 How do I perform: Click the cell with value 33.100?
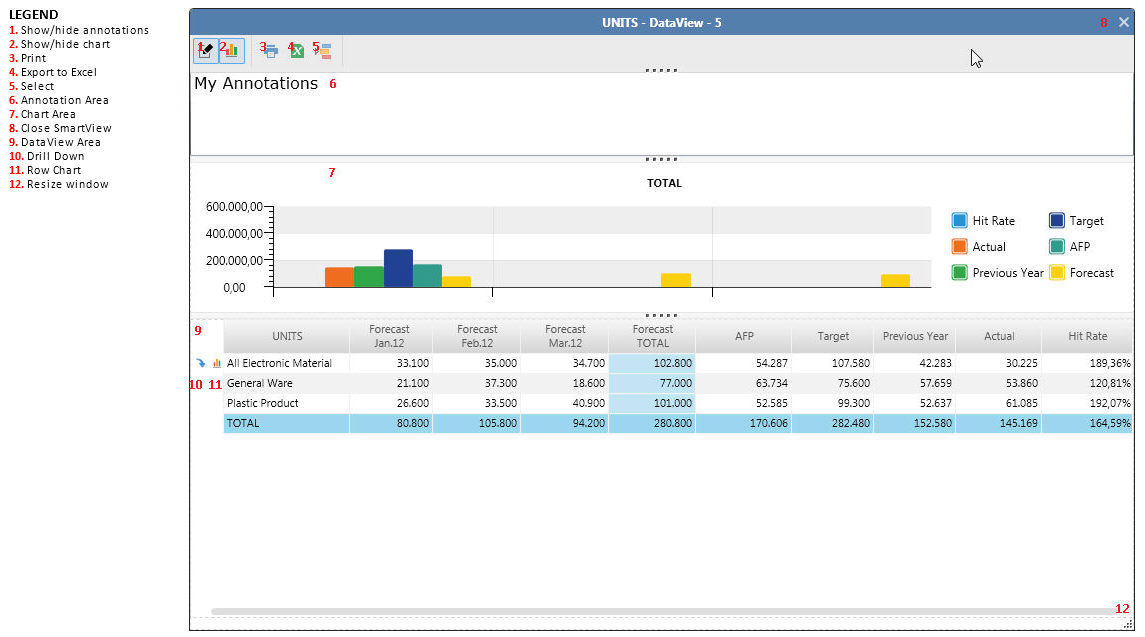[391, 363]
